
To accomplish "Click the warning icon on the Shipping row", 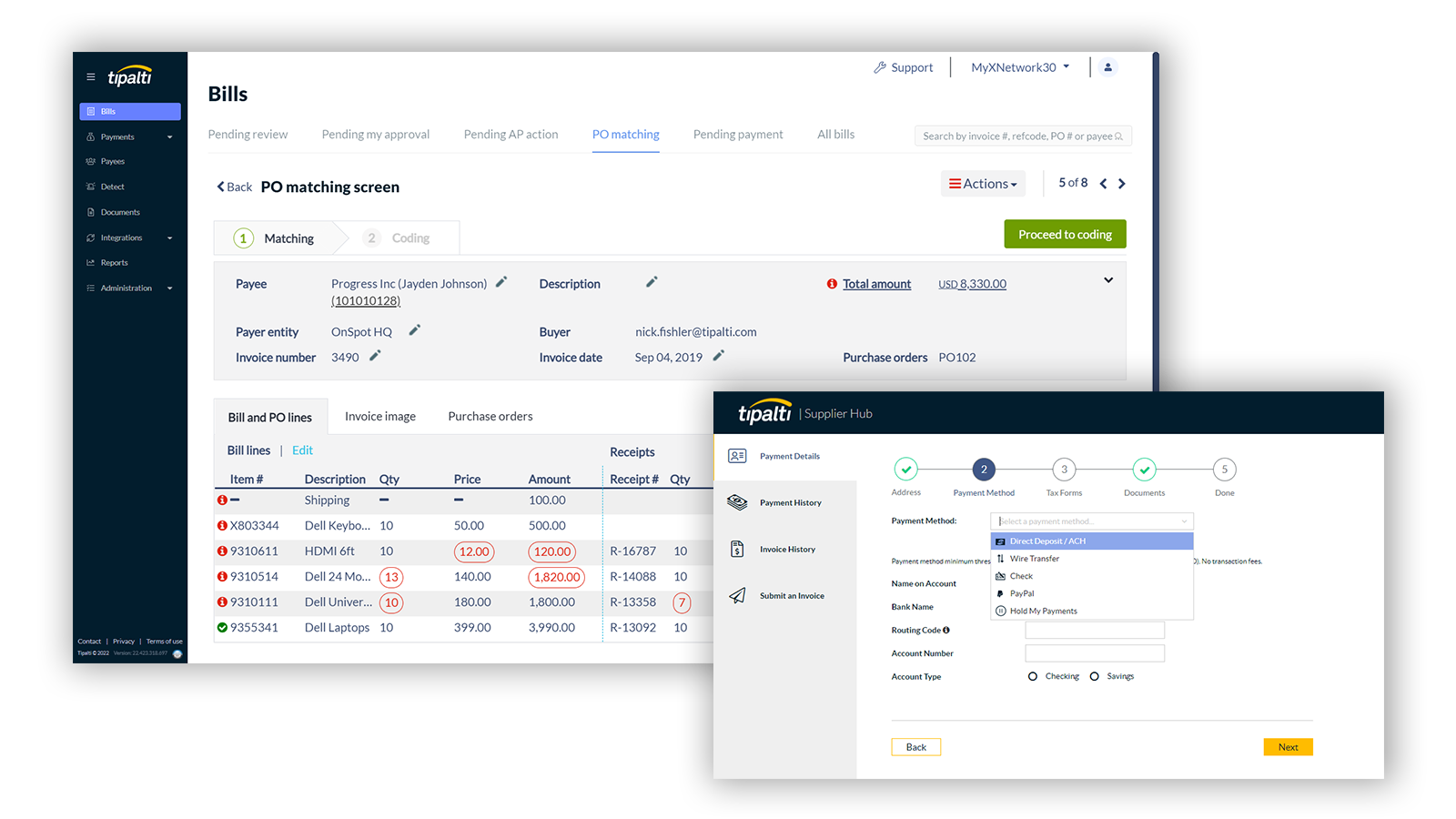I will tap(222, 500).
